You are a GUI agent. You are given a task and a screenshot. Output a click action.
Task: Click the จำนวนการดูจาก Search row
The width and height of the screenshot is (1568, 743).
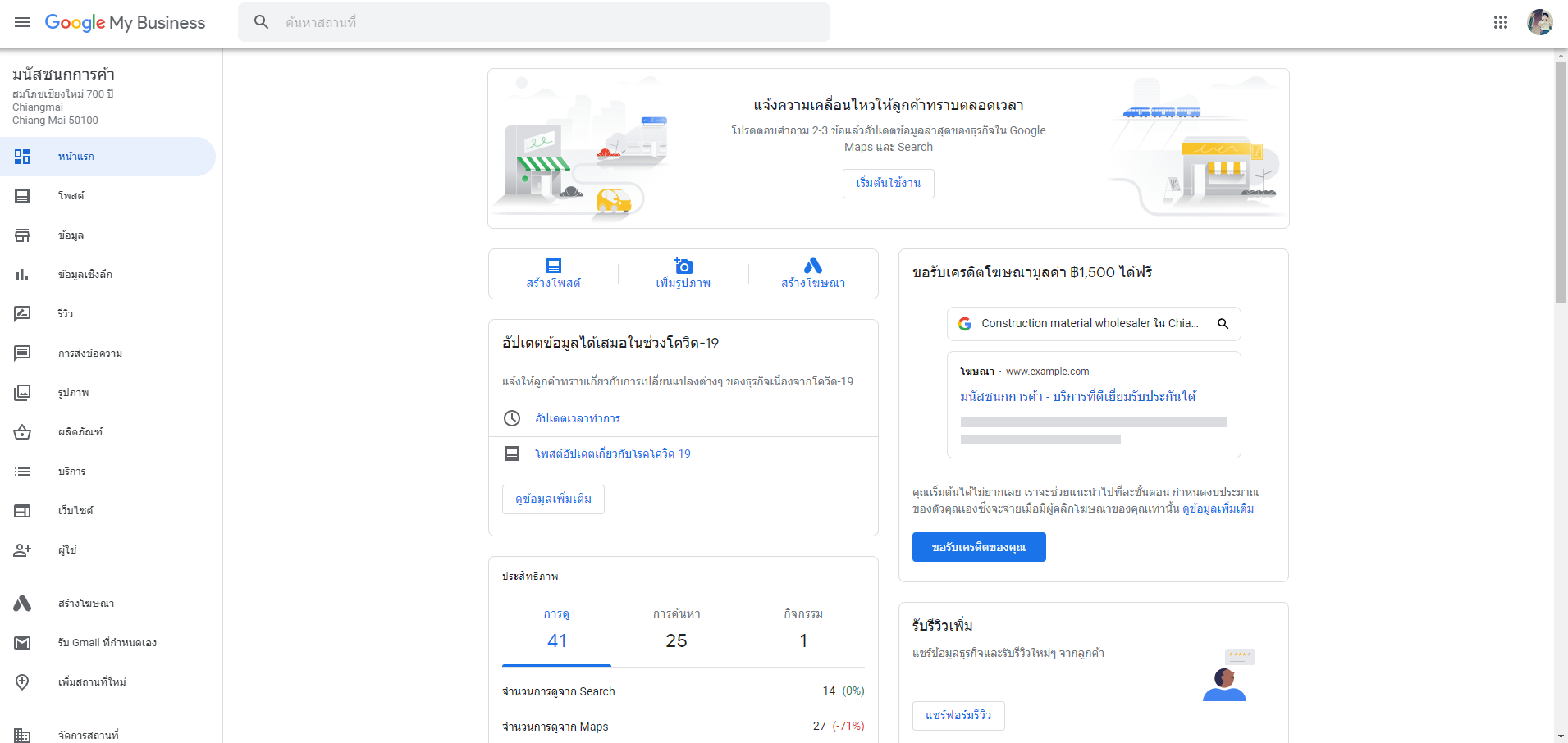tap(683, 691)
